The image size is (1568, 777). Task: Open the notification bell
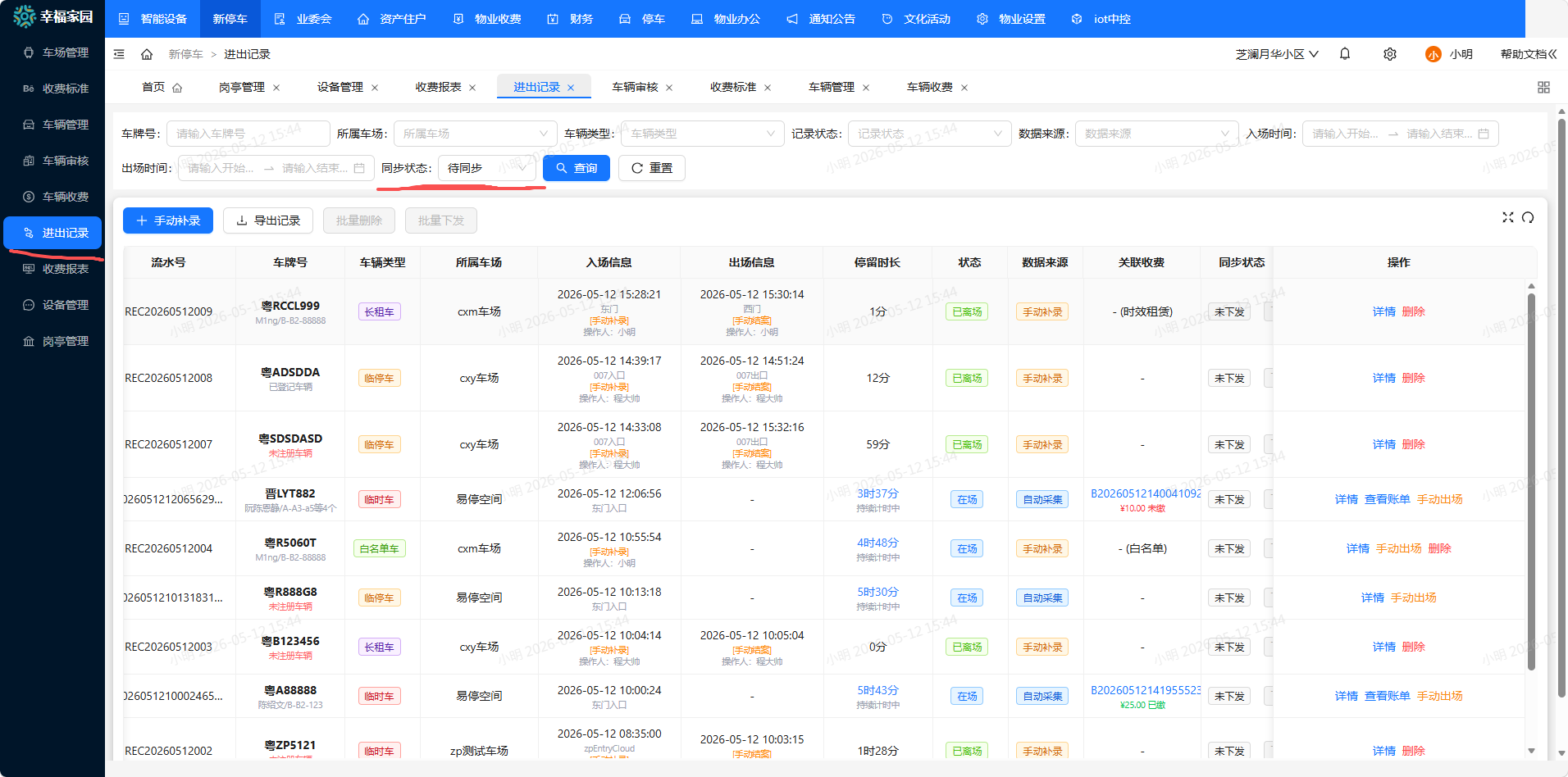click(x=1345, y=54)
